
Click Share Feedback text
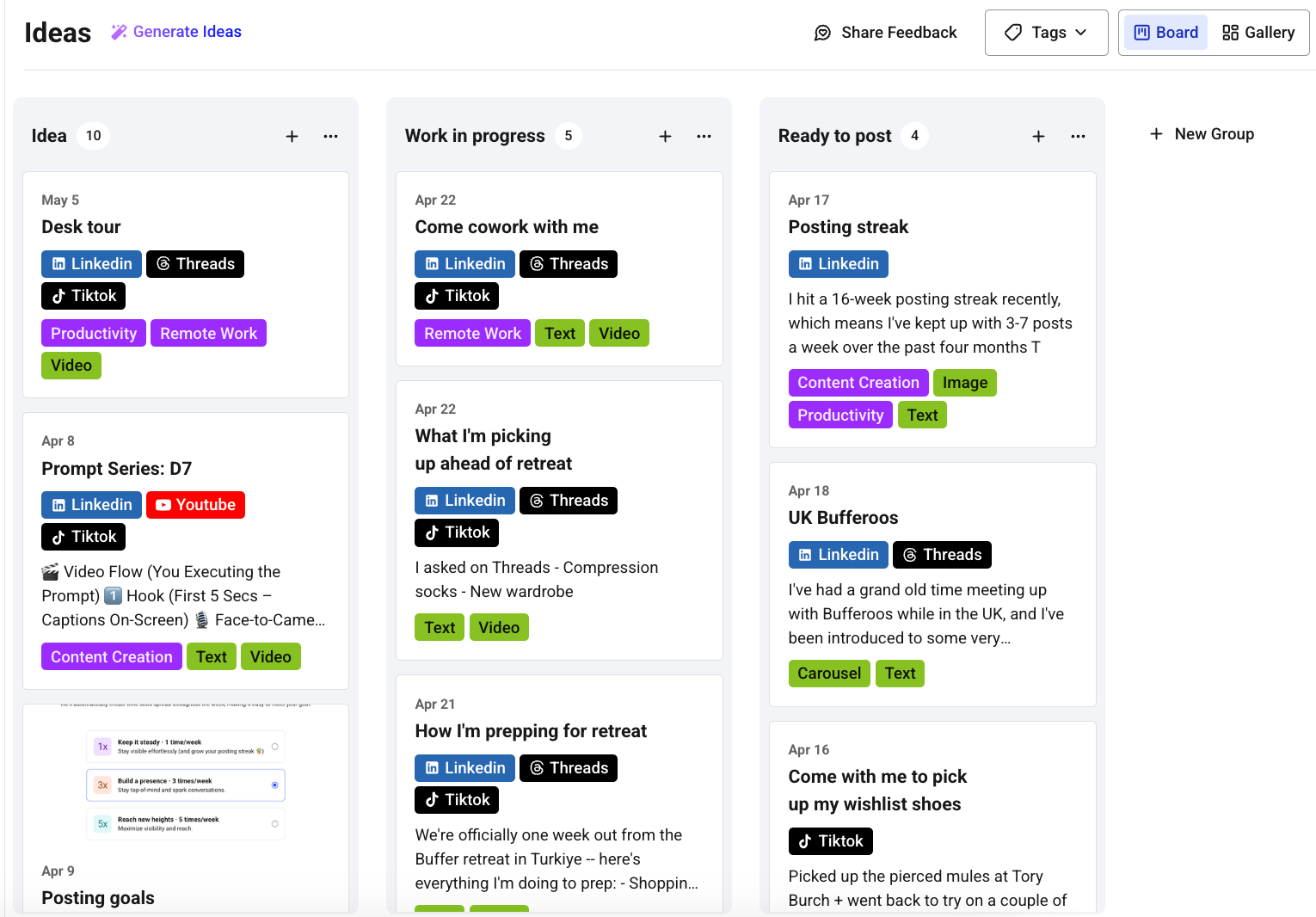coord(899,33)
